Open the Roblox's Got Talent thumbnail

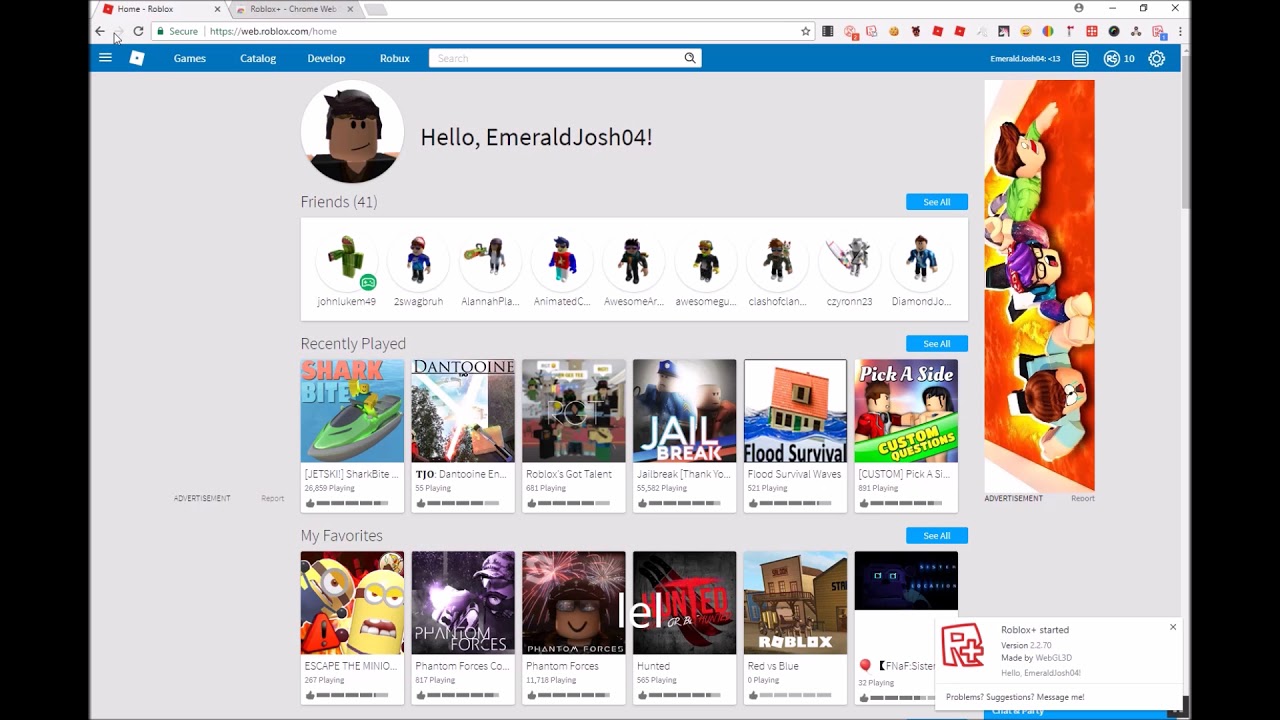point(574,411)
